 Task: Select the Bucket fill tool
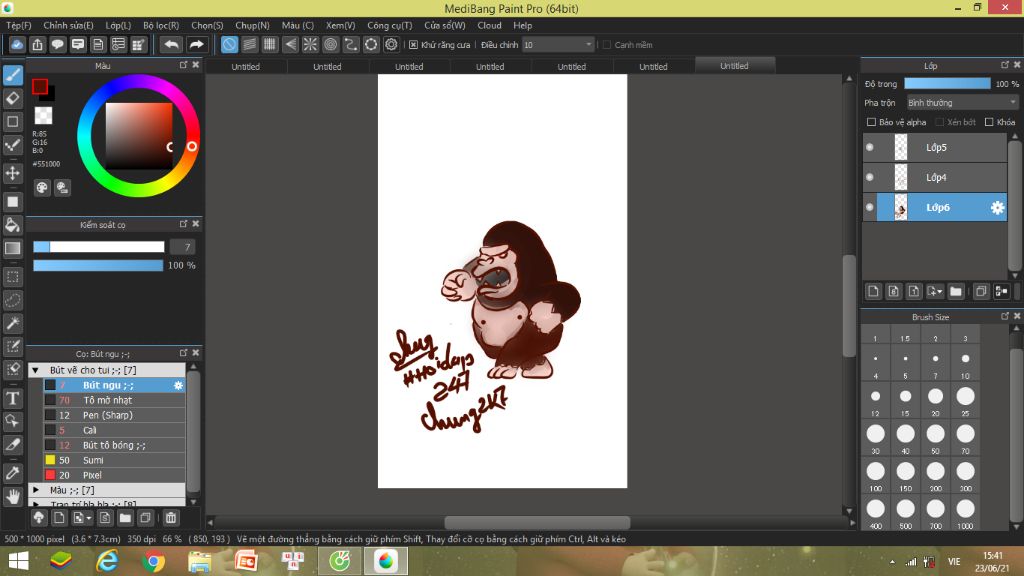12,225
